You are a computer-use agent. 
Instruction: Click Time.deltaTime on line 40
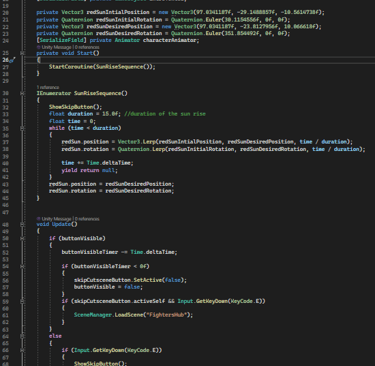(x=110, y=163)
